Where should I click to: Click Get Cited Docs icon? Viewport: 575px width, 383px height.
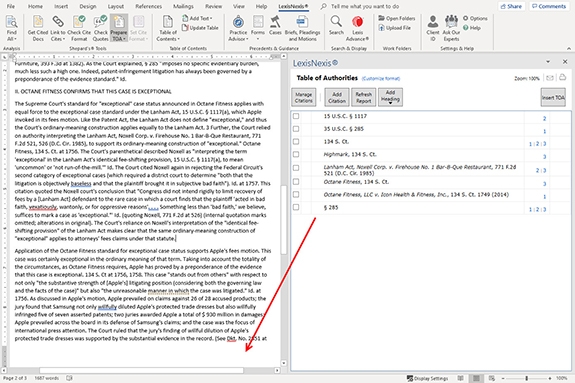coord(38,28)
